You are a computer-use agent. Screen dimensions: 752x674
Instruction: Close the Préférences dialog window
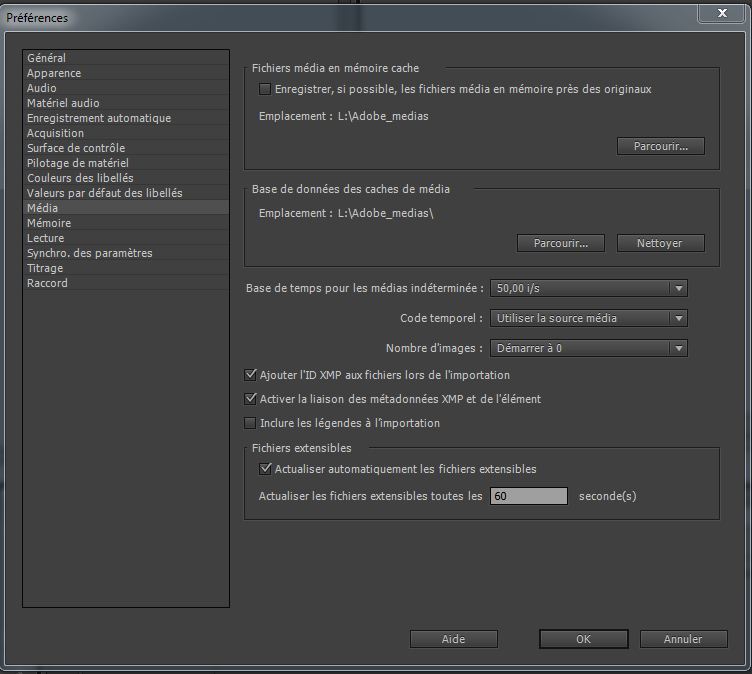pyautogui.click(x=722, y=13)
